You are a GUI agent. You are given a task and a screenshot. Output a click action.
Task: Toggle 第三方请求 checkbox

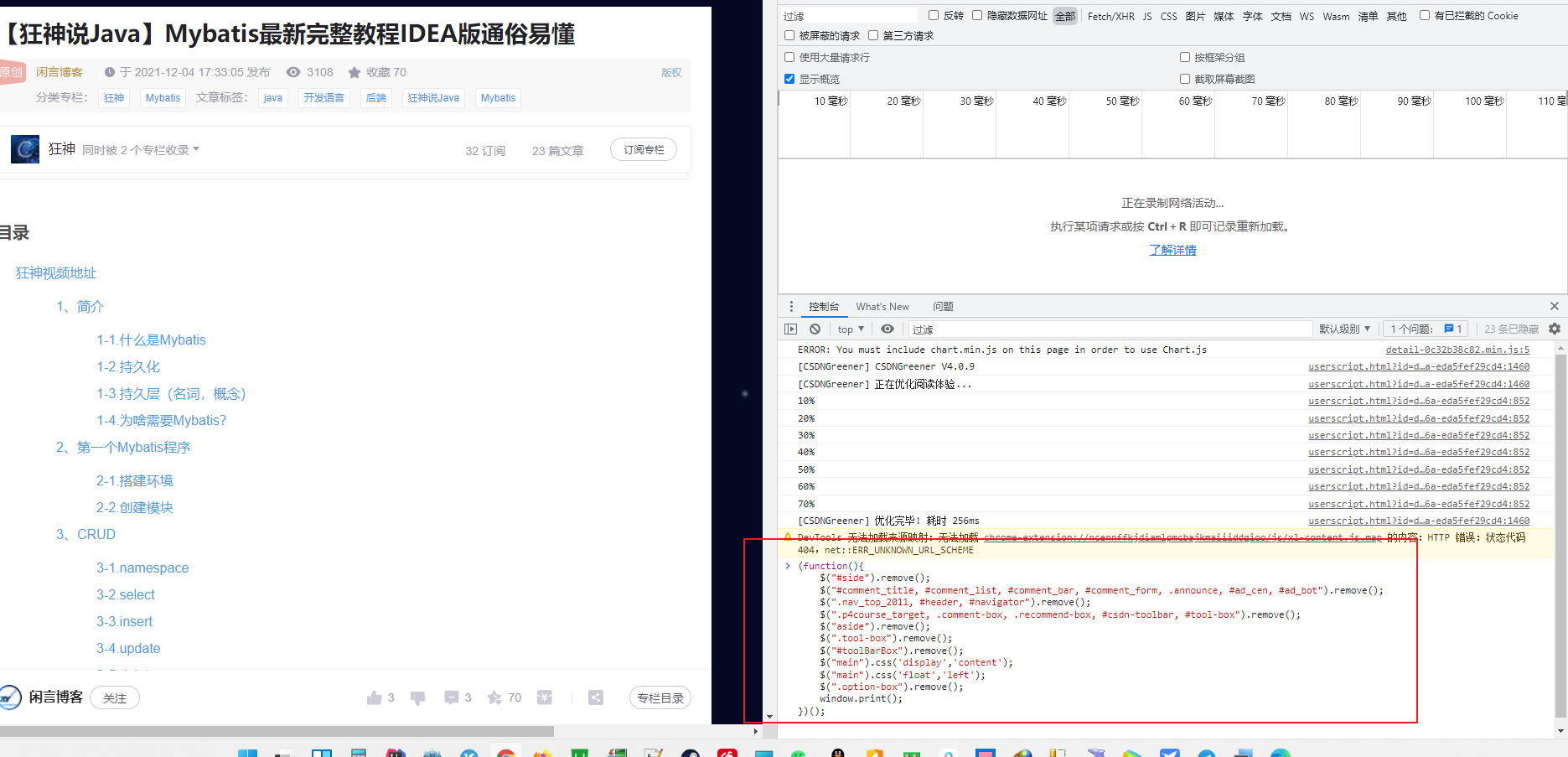pyautogui.click(x=873, y=35)
